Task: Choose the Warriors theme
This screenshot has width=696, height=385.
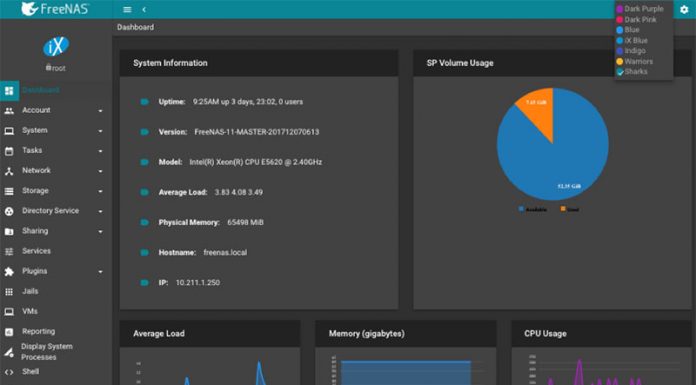Action: pos(635,61)
